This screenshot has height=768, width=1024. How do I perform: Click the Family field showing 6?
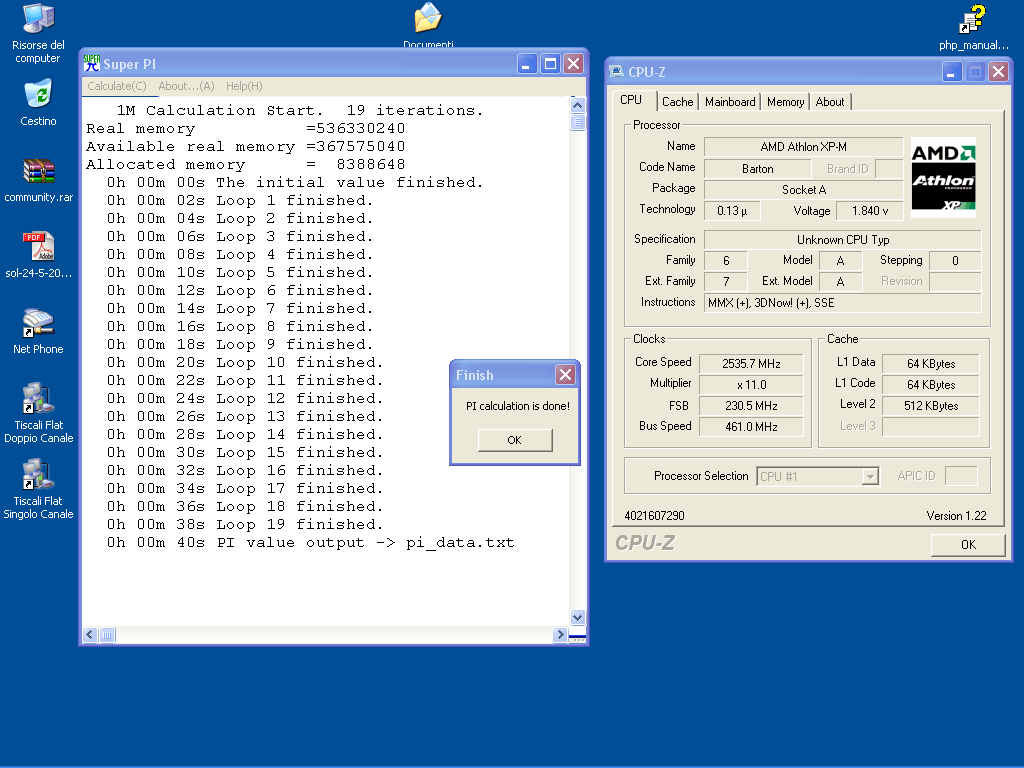coord(726,261)
